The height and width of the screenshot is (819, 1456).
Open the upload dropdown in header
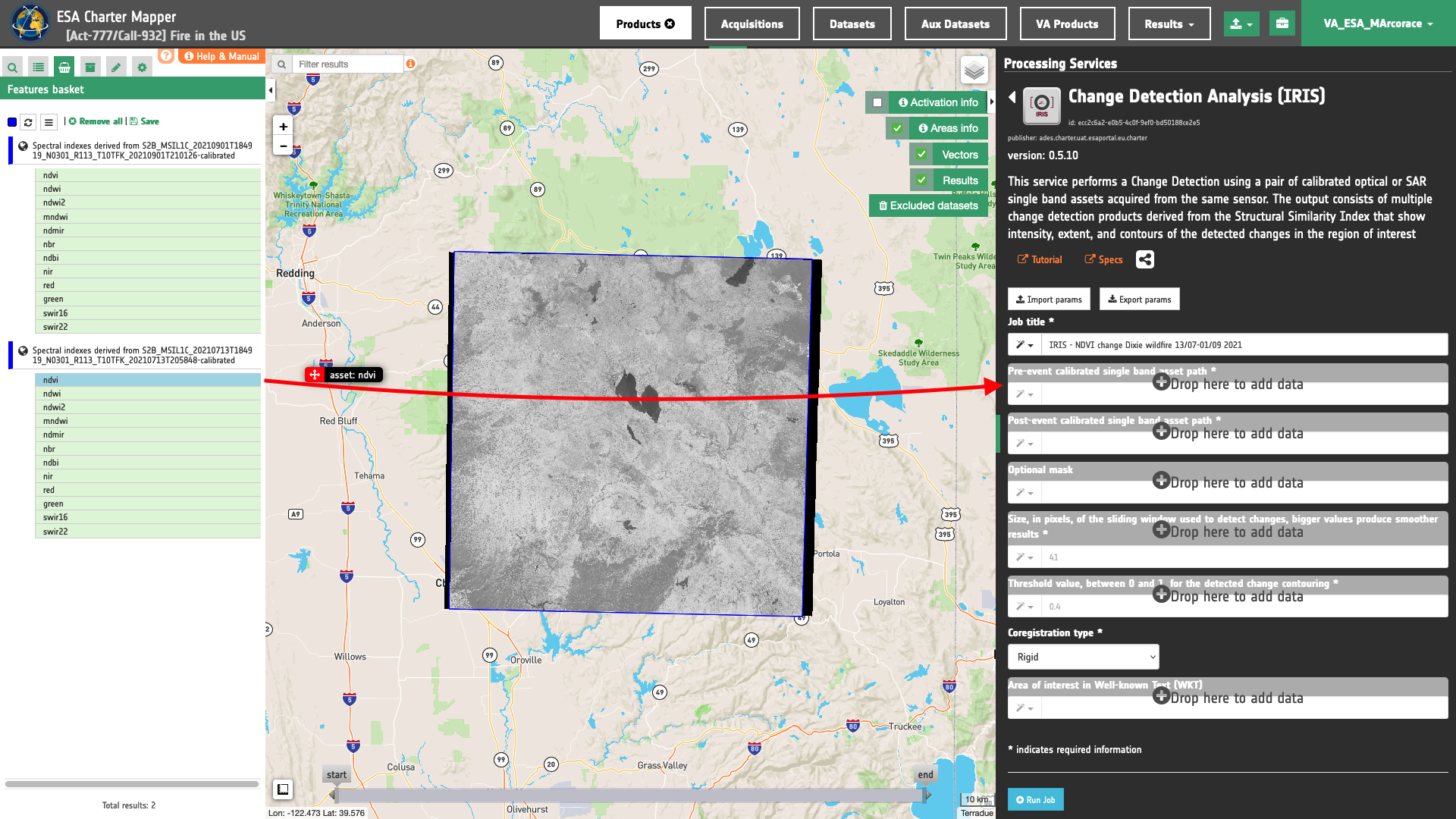click(1241, 24)
